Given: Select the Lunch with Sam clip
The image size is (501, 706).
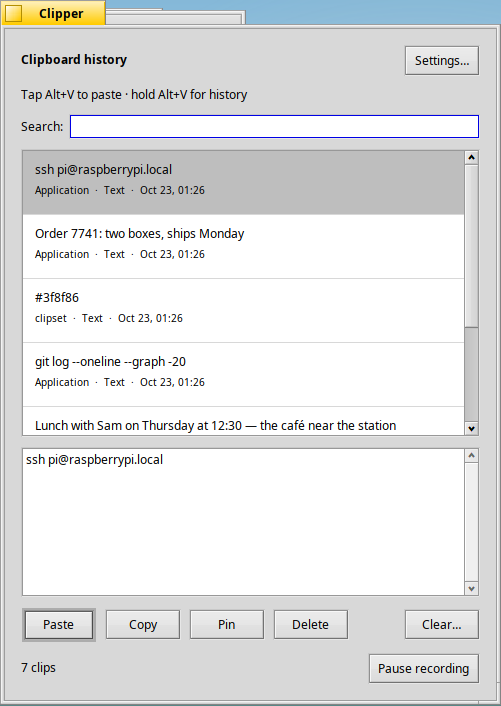Looking at the screenshot, I should [x=244, y=421].
